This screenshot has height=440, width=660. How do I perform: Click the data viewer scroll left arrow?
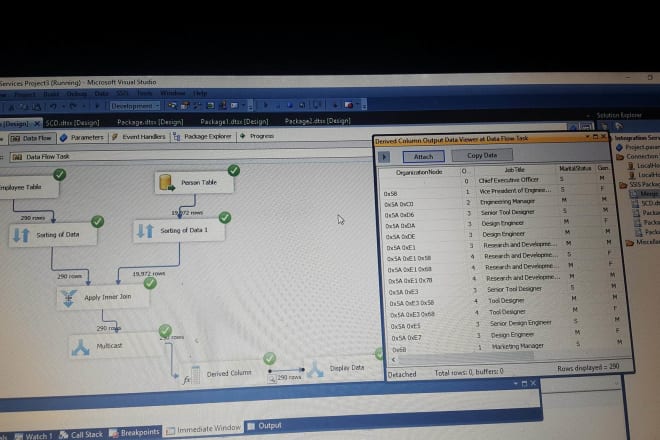click(394, 360)
